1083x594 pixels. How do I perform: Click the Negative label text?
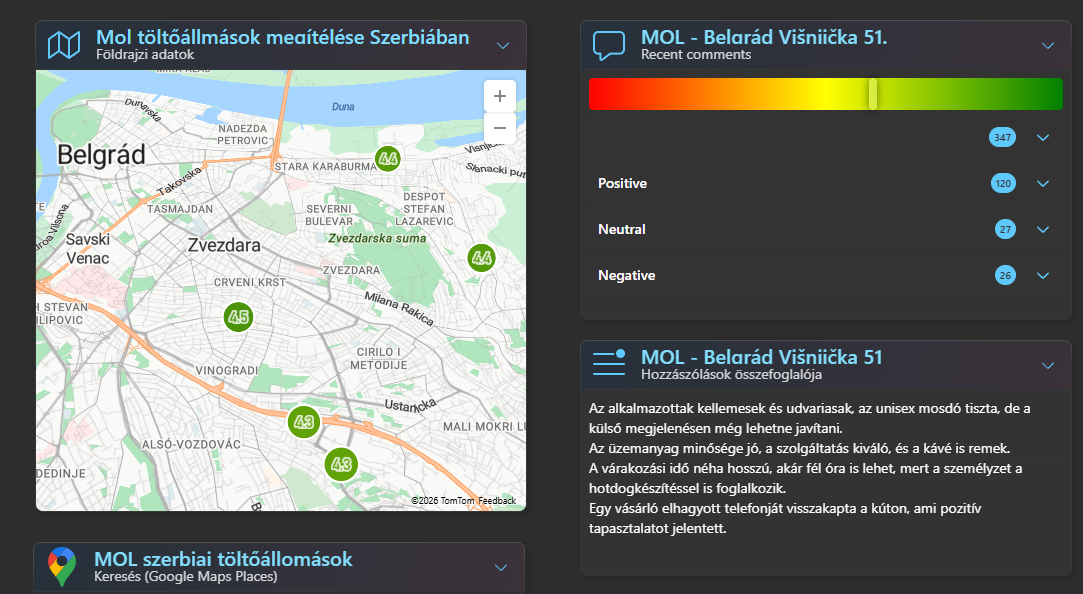[626, 275]
